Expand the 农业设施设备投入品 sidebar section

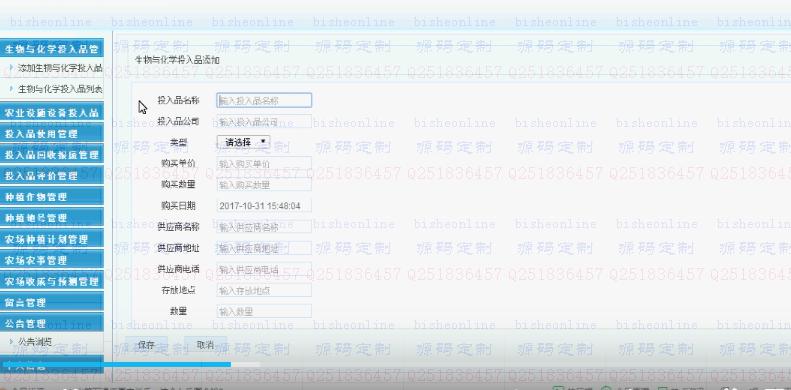(51, 113)
